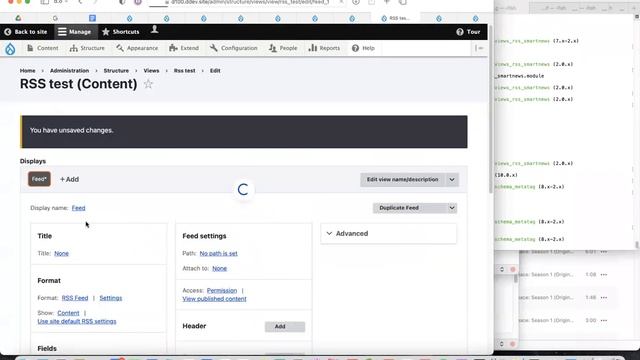The height and width of the screenshot is (360, 640).
Task: Open more options for the 1:48 track row
Action: [x=604, y=298]
